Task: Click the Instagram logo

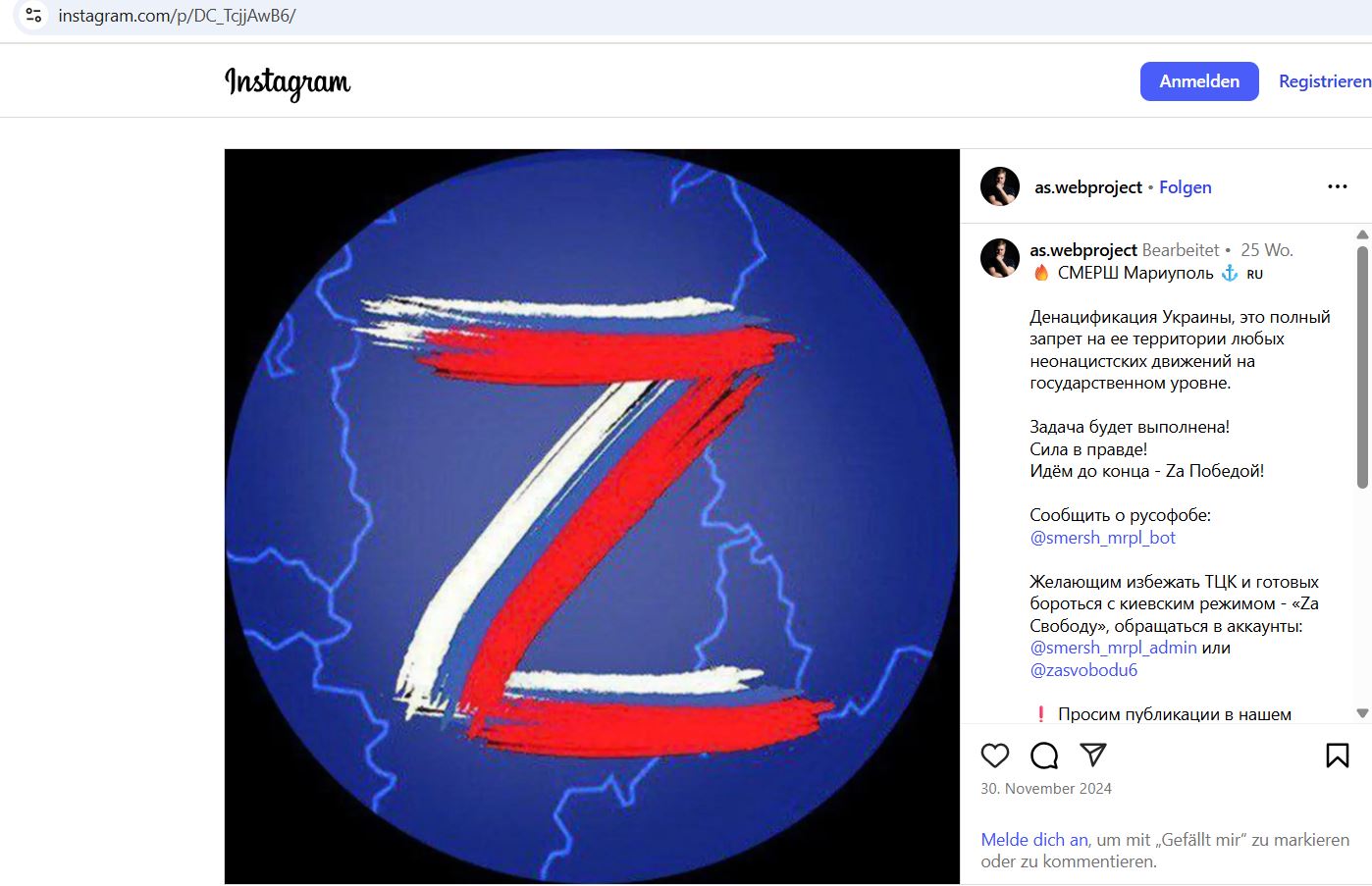Action: point(288,82)
